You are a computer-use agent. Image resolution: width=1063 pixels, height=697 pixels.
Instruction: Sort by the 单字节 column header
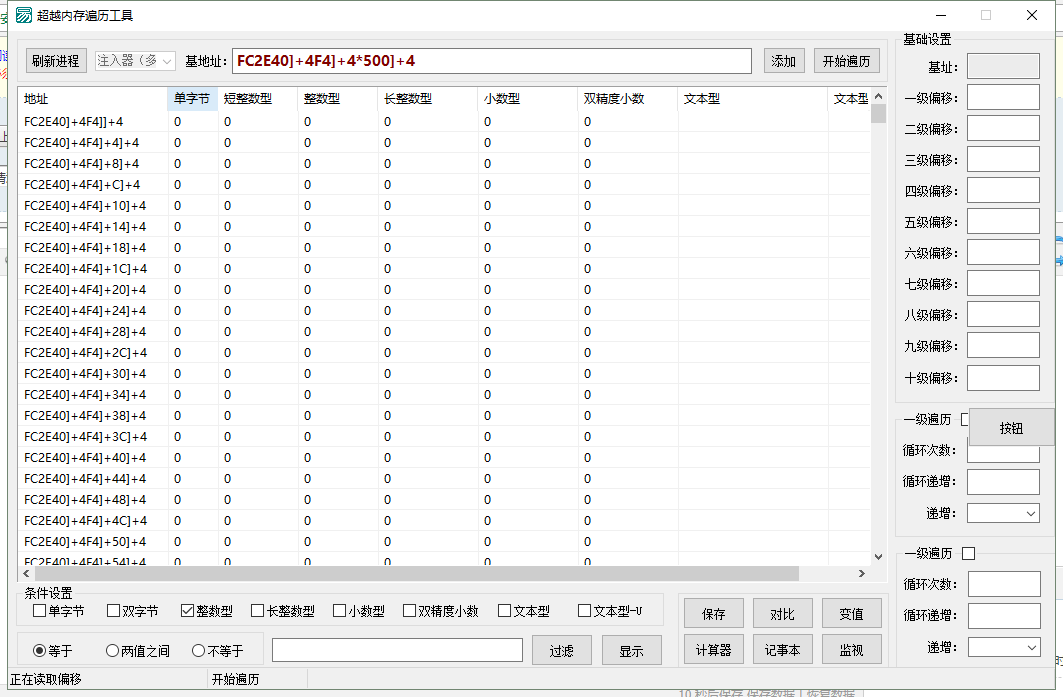(x=191, y=99)
